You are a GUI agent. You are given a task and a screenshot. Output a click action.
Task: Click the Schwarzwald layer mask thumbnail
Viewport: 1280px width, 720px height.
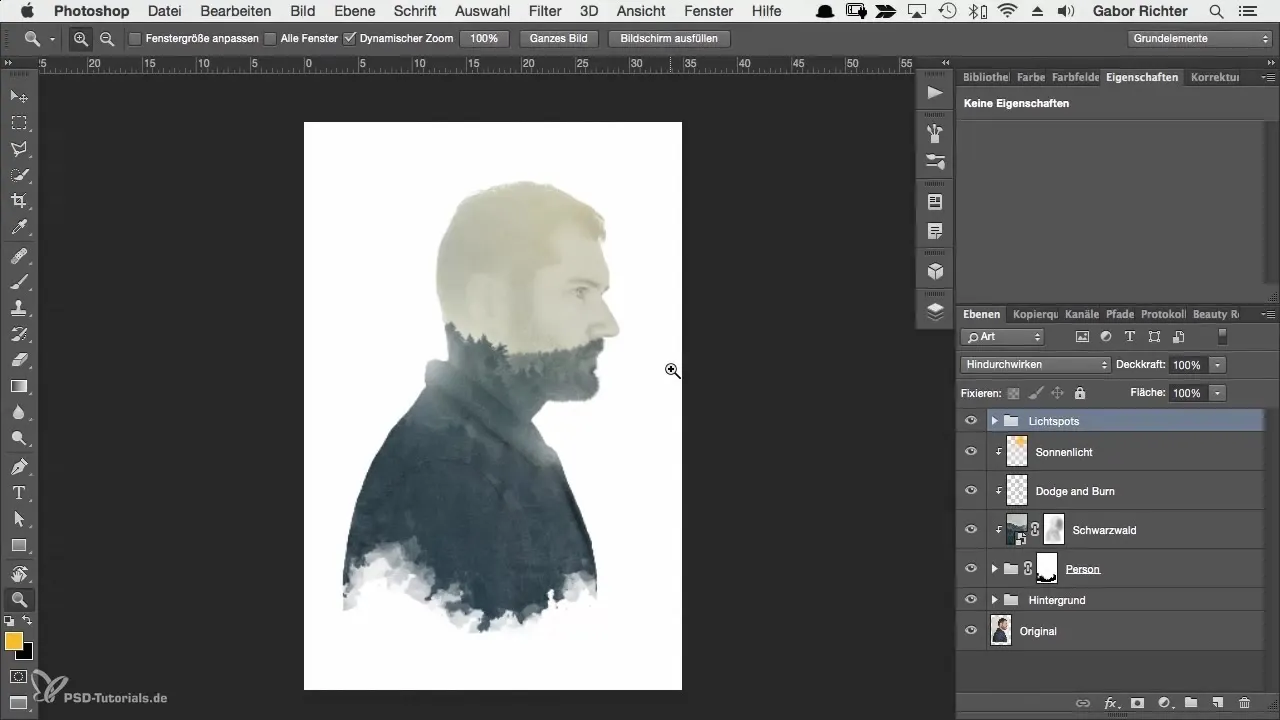pyautogui.click(x=1053, y=530)
